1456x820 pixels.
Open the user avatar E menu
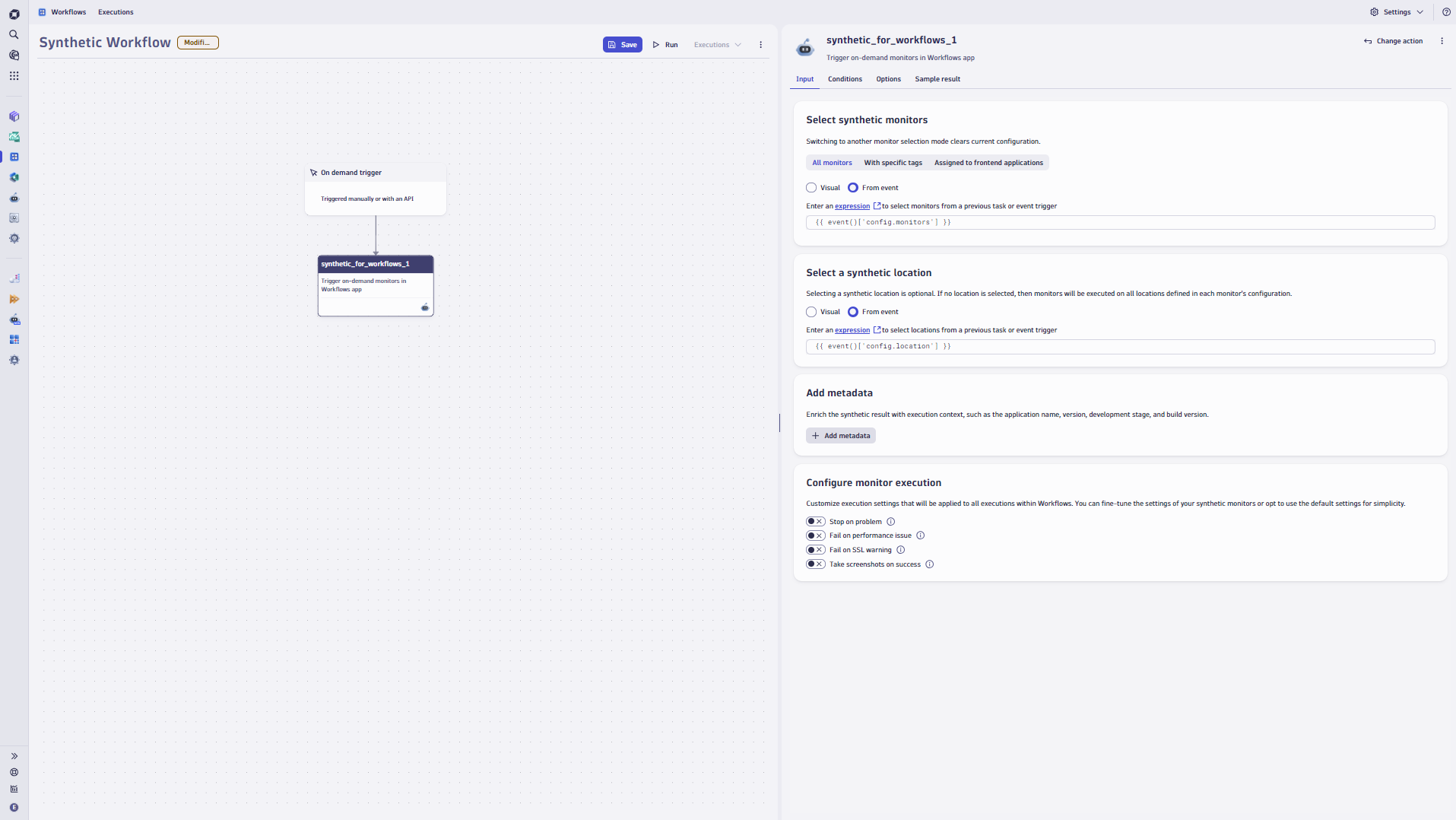click(14, 808)
